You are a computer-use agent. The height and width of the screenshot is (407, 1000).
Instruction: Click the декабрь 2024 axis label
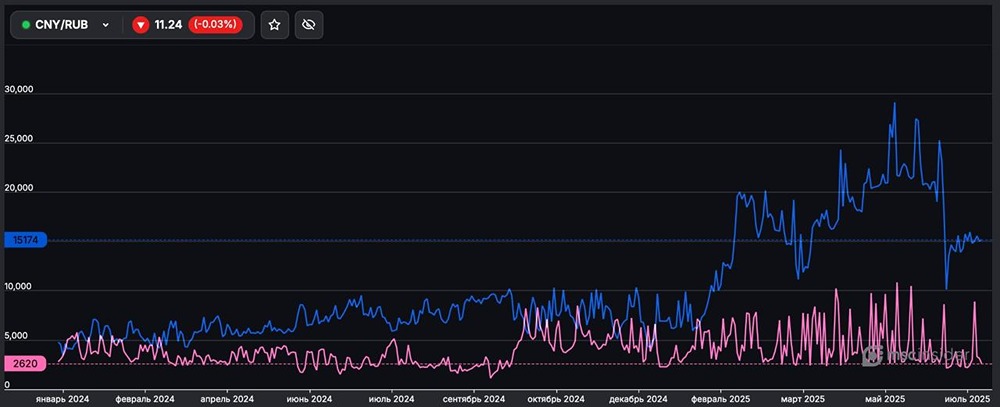(x=635, y=398)
